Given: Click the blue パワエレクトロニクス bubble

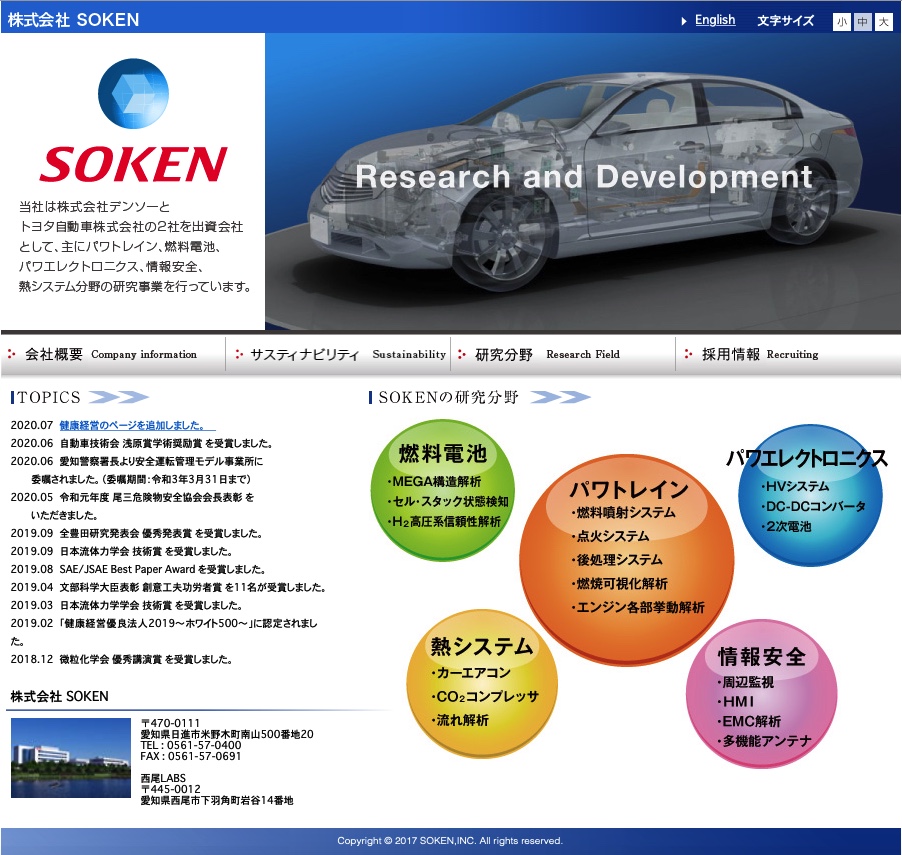Looking at the screenshot, I should point(810,495).
